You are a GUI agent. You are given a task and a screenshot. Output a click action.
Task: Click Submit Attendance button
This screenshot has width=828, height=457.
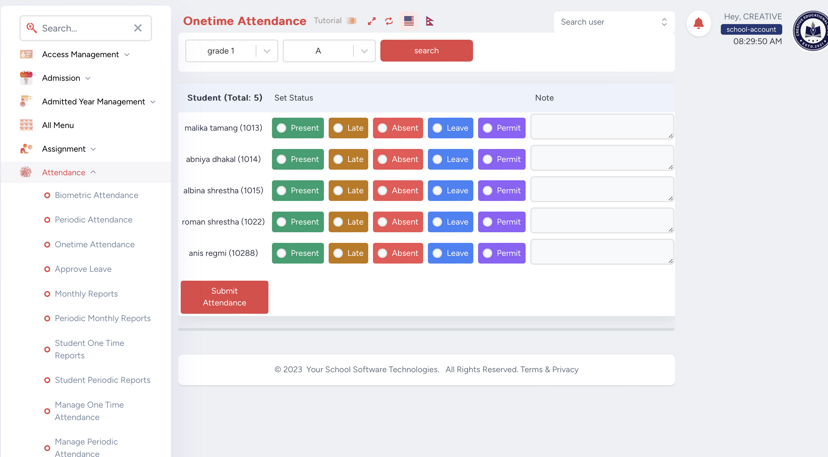[224, 297]
